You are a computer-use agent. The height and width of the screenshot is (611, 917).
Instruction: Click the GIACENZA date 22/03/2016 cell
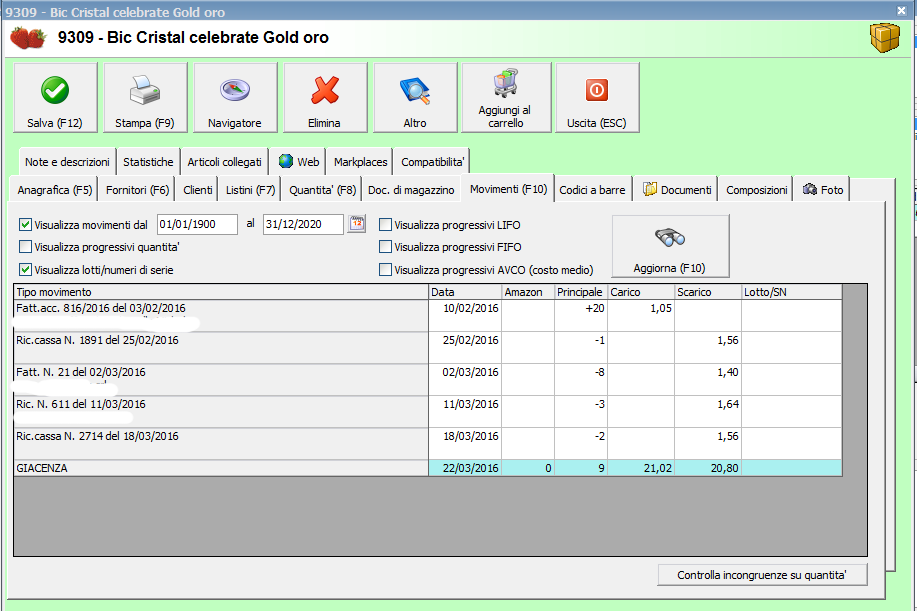tap(465, 468)
